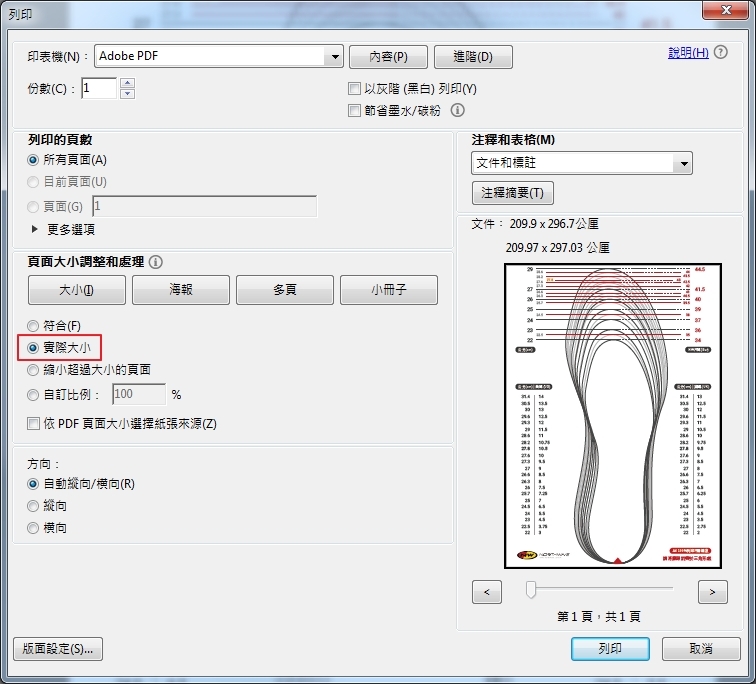
Task: Toggle the 節省墨水/碳粉 checkbox
Action: click(x=354, y=111)
